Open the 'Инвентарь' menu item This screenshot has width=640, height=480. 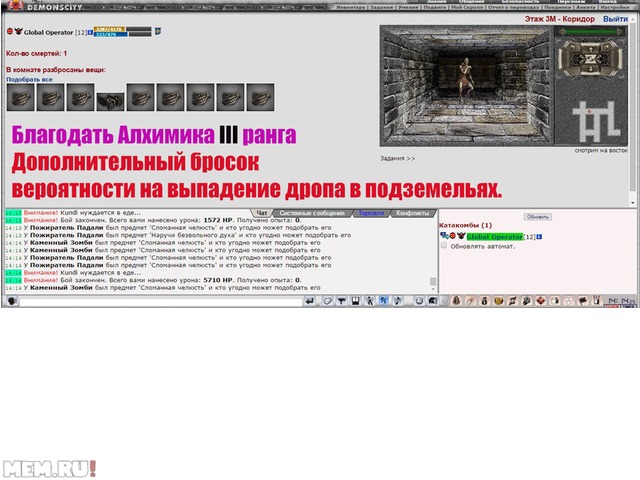point(351,7)
